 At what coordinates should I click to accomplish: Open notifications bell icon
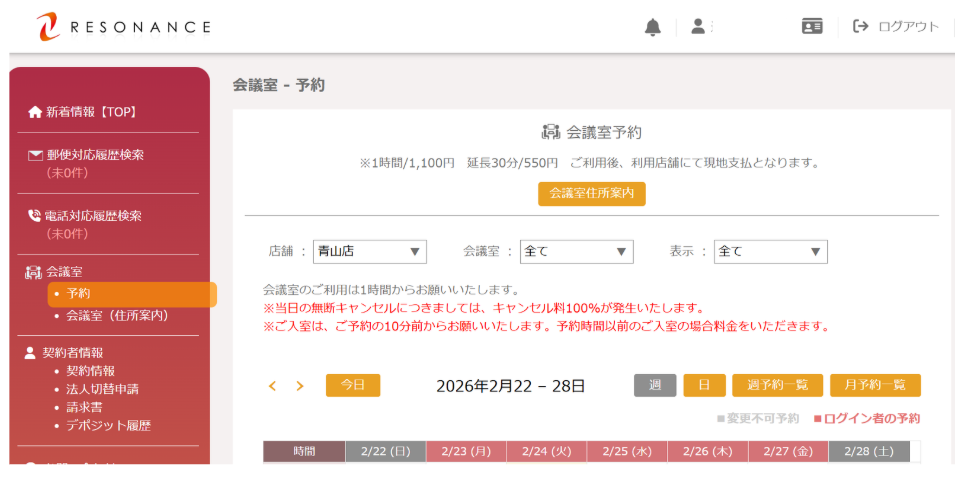tap(653, 27)
